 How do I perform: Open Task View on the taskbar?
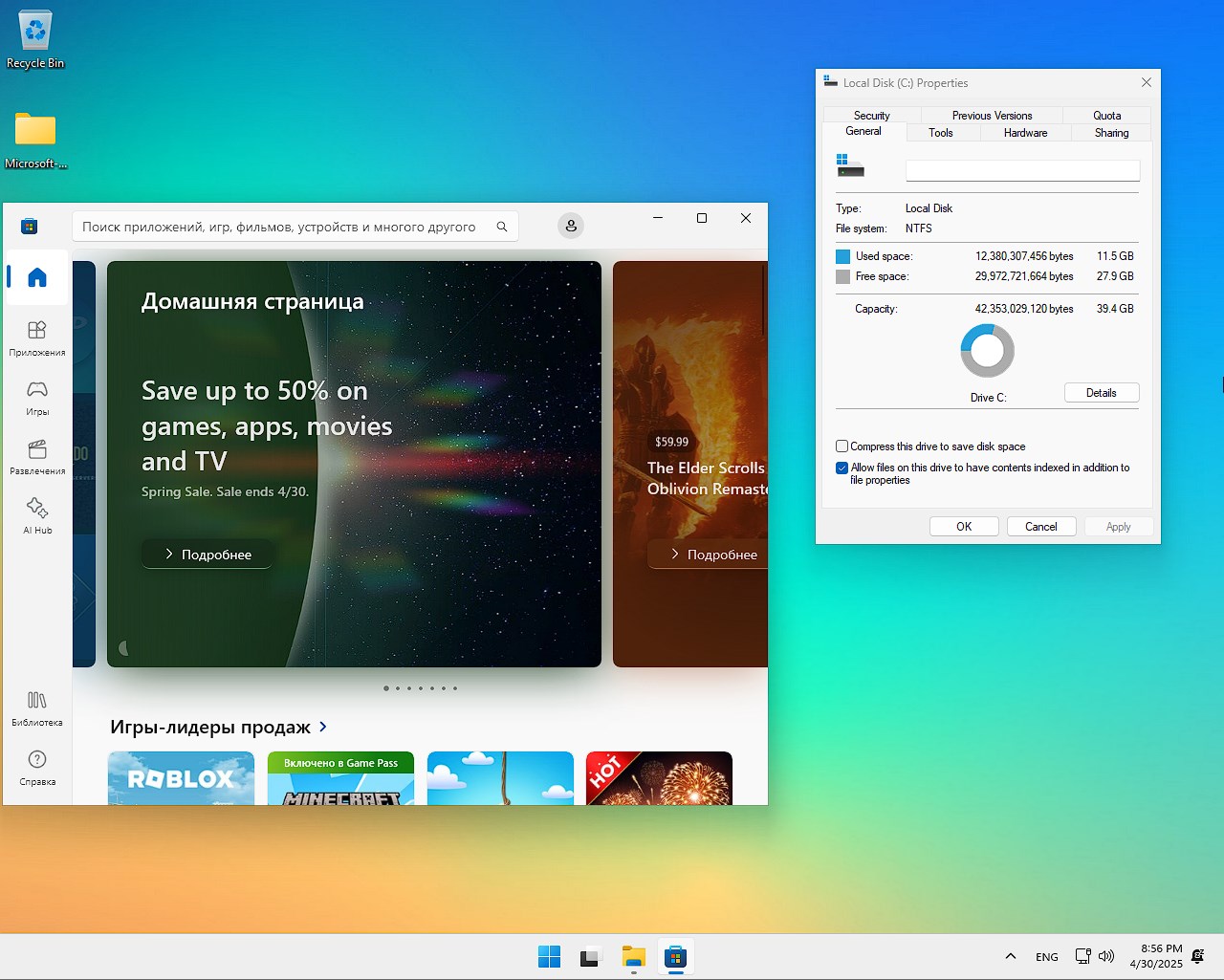(591, 956)
